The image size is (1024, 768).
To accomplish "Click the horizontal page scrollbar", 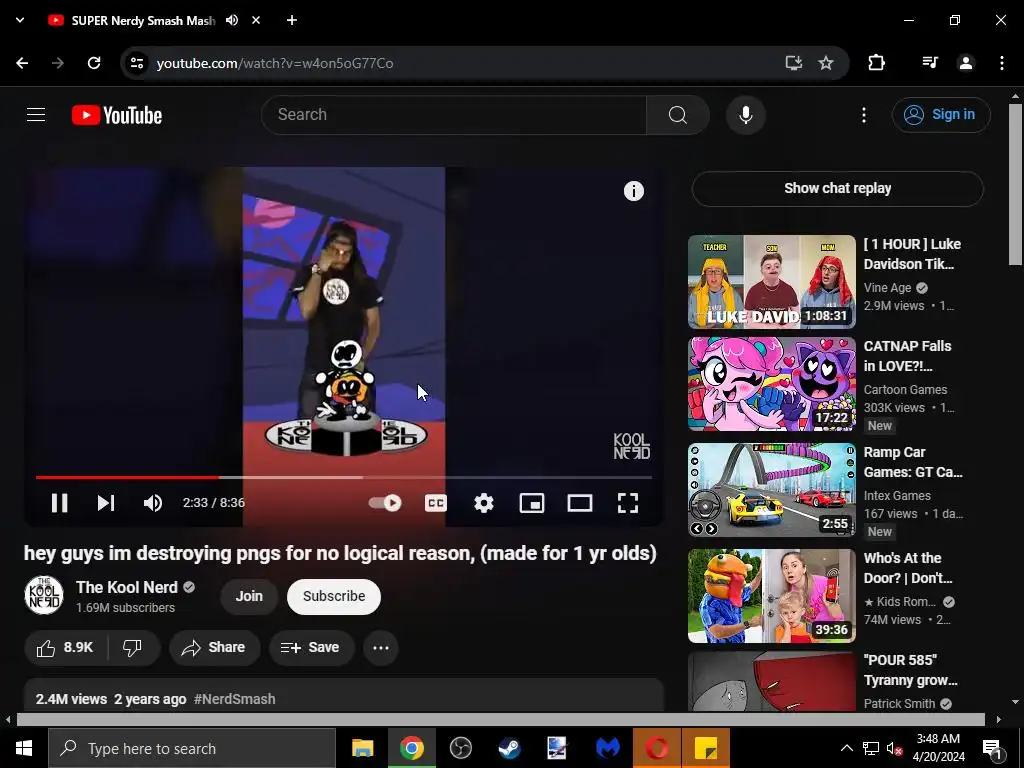I will pyautogui.click(x=500, y=719).
